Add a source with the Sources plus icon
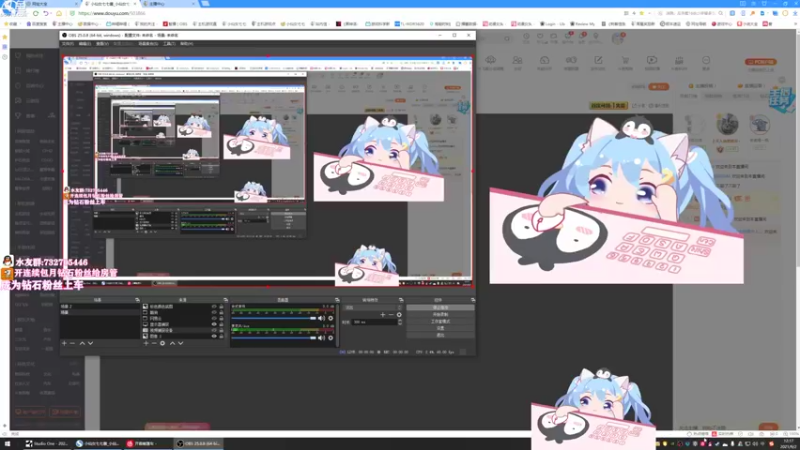 tap(146, 343)
